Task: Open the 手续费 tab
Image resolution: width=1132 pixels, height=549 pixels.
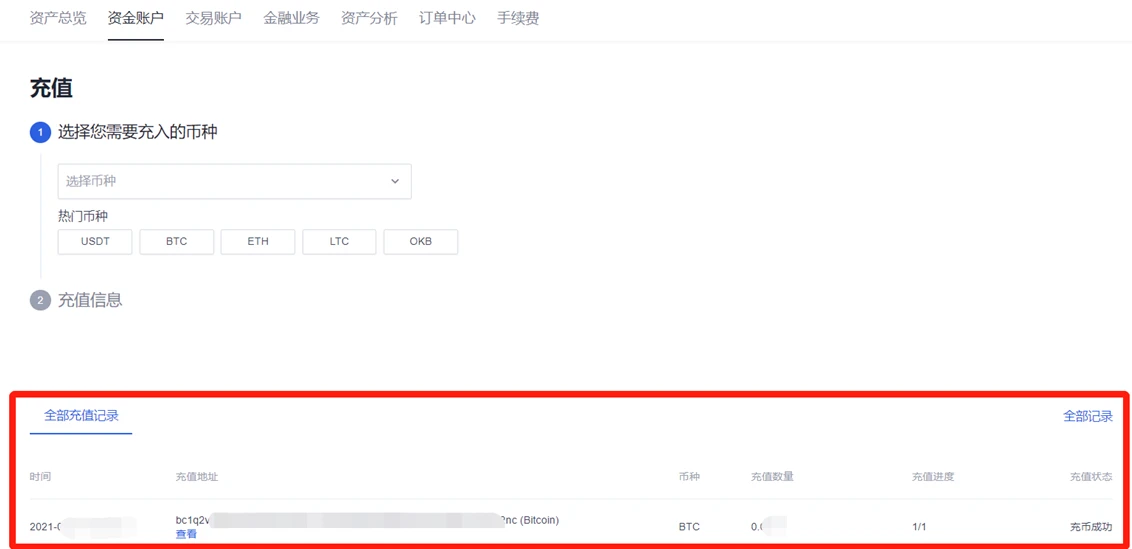Action: (518, 18)
